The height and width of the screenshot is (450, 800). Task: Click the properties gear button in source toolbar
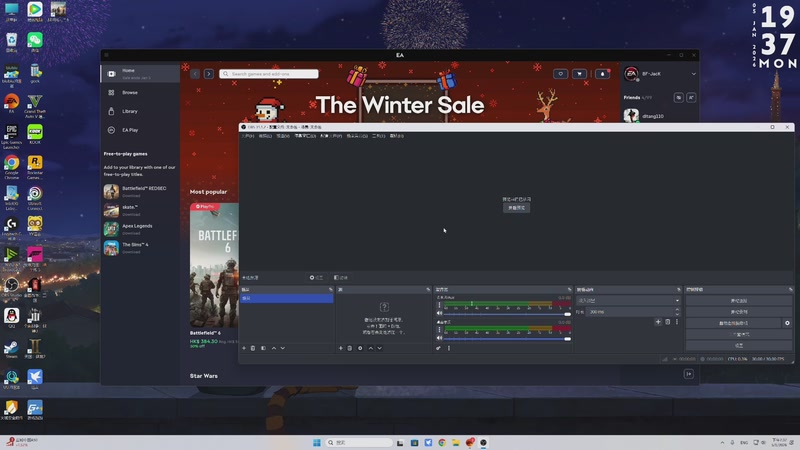(x=316, y=278)
